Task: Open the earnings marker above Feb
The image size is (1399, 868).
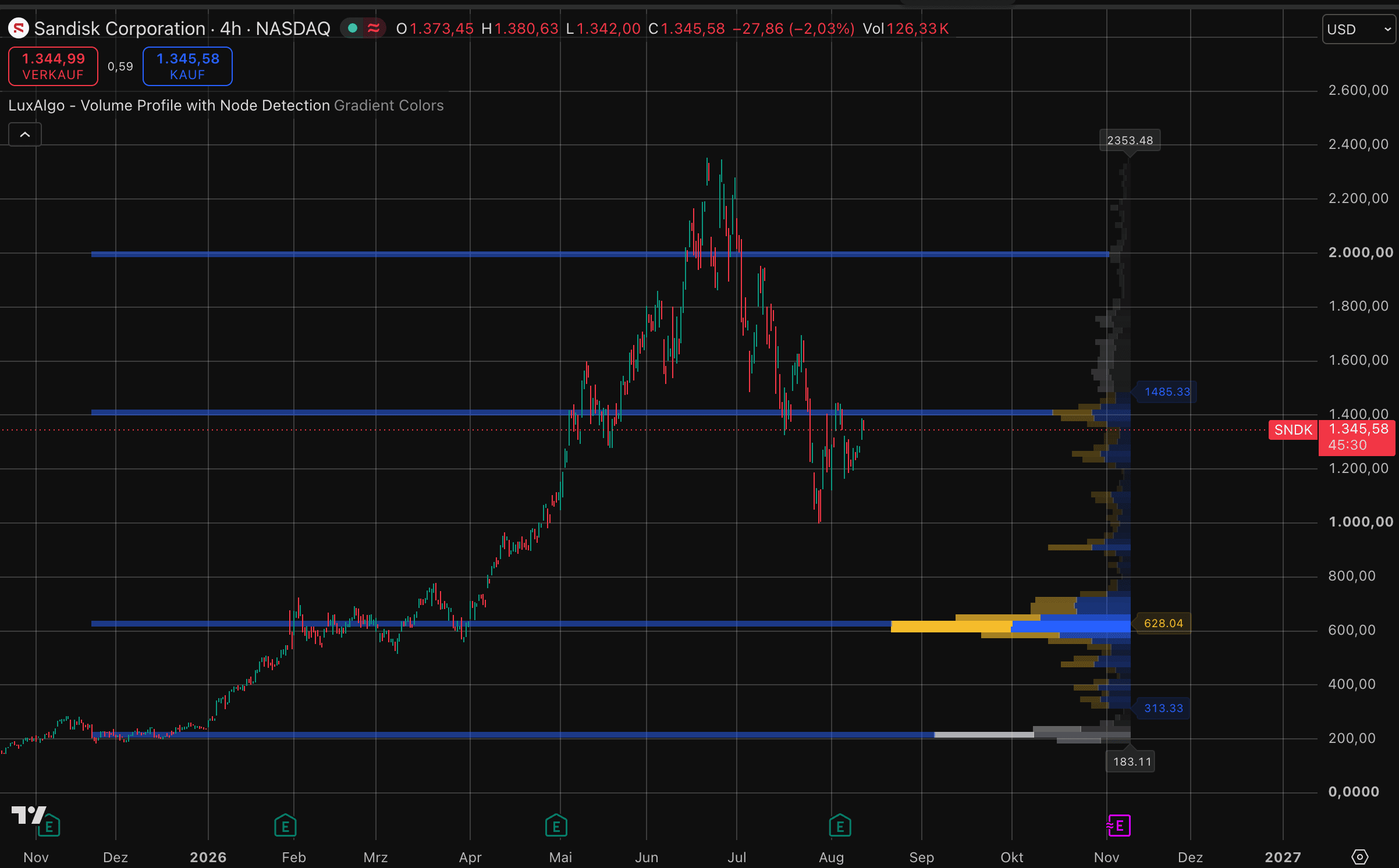Action: point(285,825)
